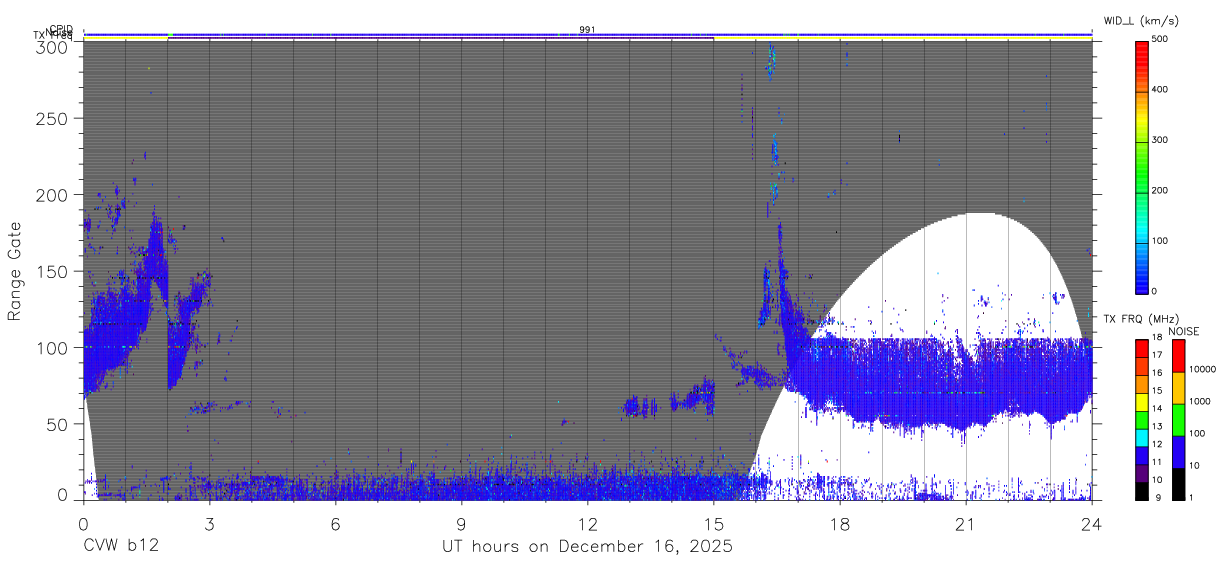Click the 9 tick on UT hours axis
This screenshot has height=567, width=1228.
click(461, 524)
